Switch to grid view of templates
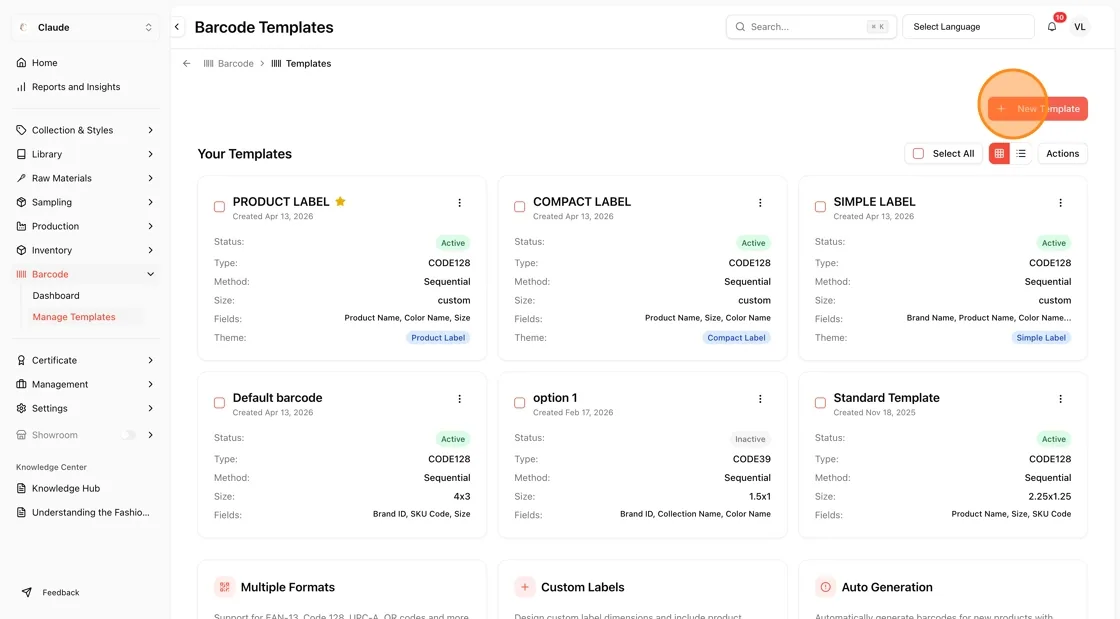This screenshot has height=619, width=1120. [x=999, y=154]
